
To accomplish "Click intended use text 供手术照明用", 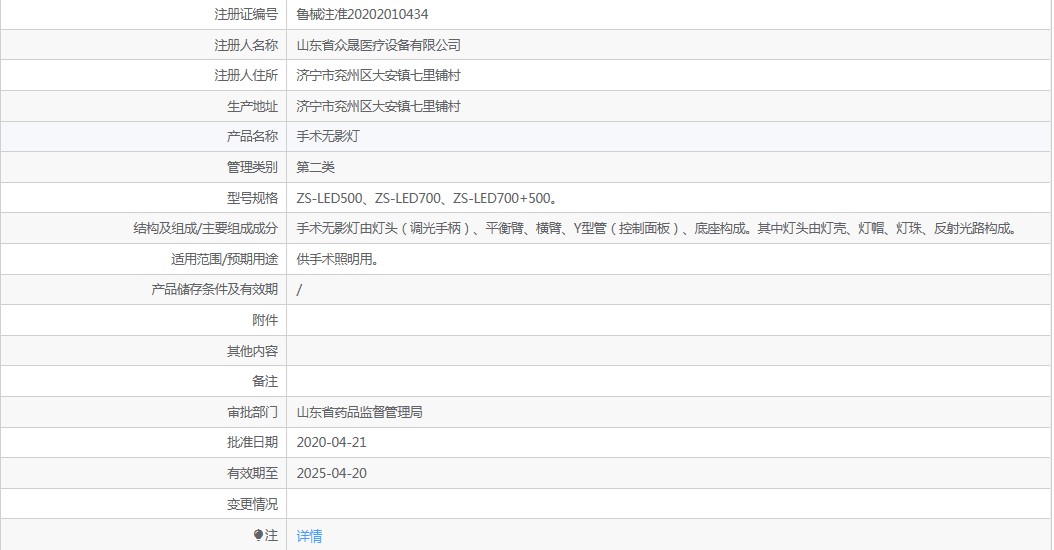I will point(337,259).
